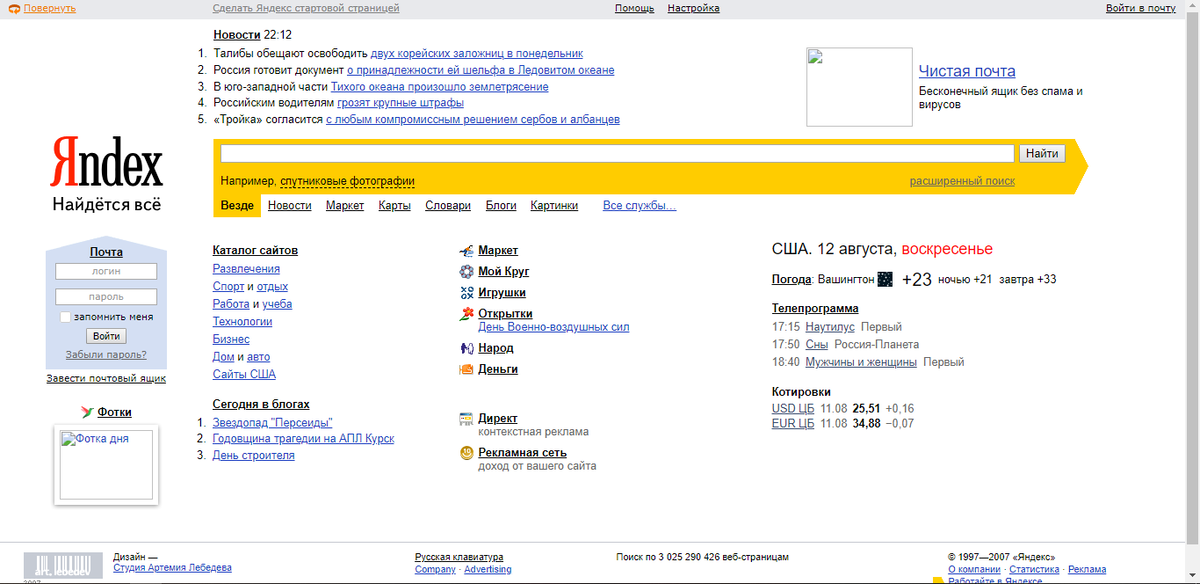Click the Washington night weather icon
The width and height of the screenshot is (1200, 584).
(885, 279)
